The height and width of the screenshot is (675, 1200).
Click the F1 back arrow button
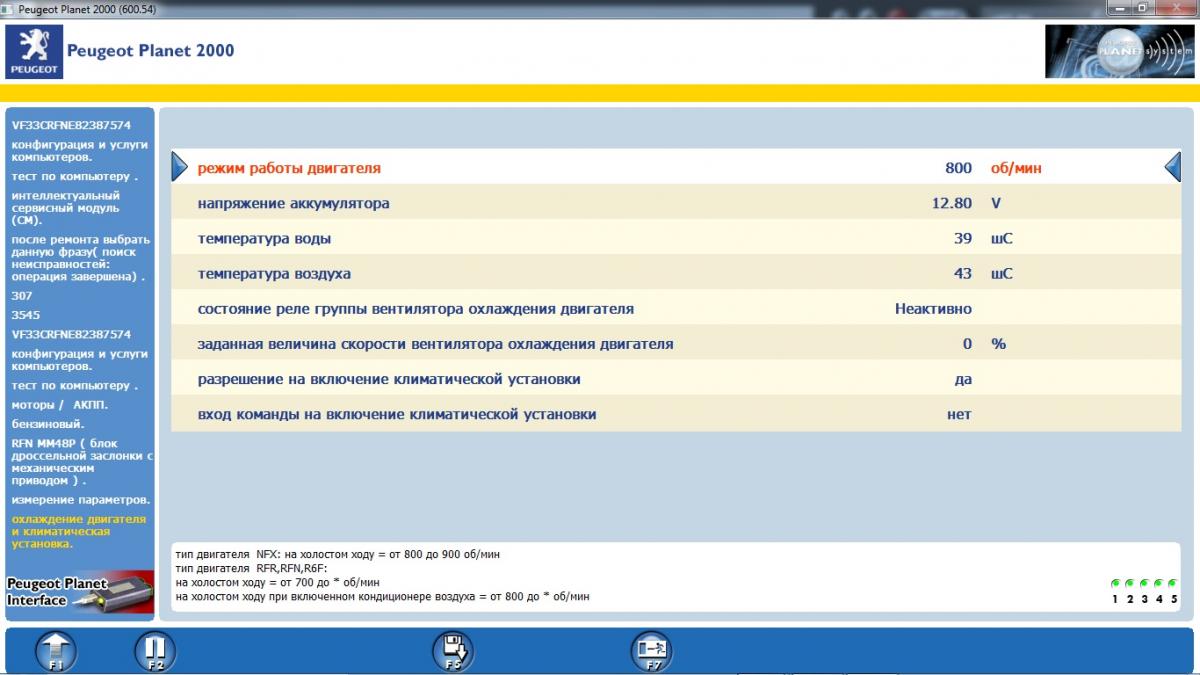coord(55,652)
